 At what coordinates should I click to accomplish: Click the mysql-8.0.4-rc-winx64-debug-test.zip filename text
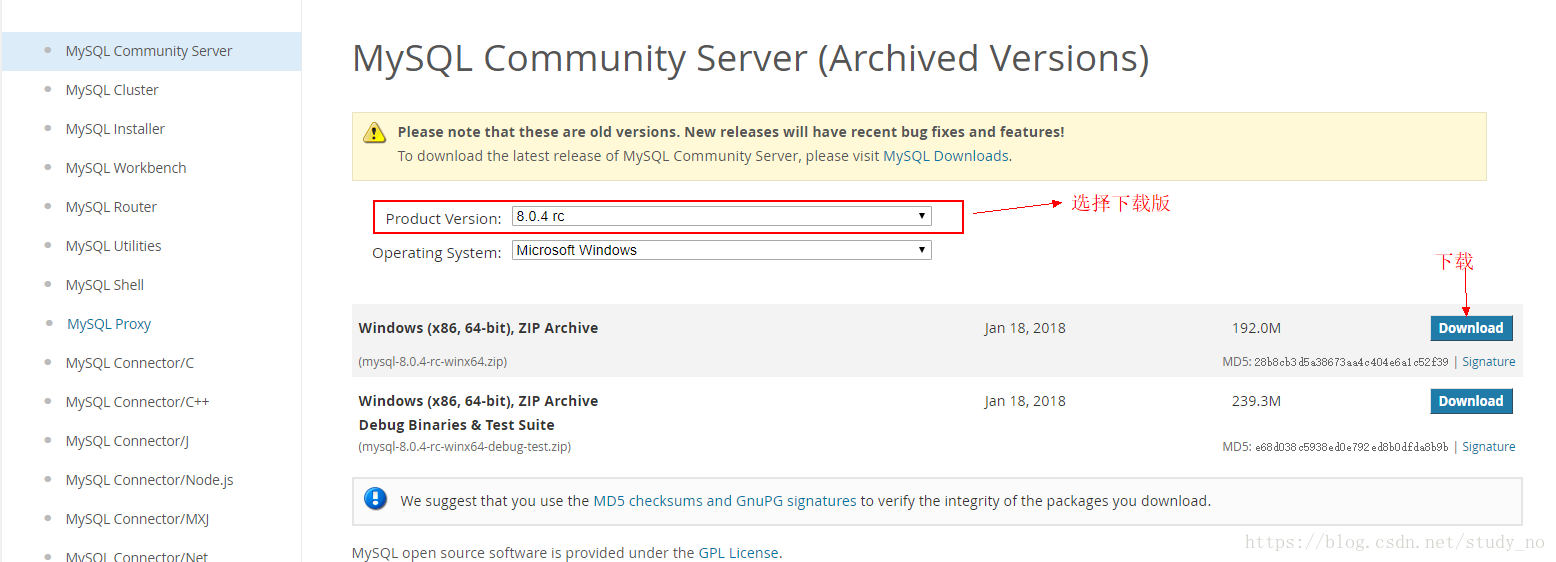[x=465, y=447]
